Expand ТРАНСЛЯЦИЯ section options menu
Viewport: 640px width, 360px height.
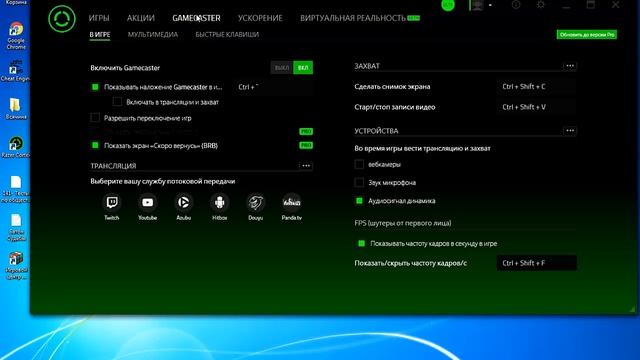(306, 166)
